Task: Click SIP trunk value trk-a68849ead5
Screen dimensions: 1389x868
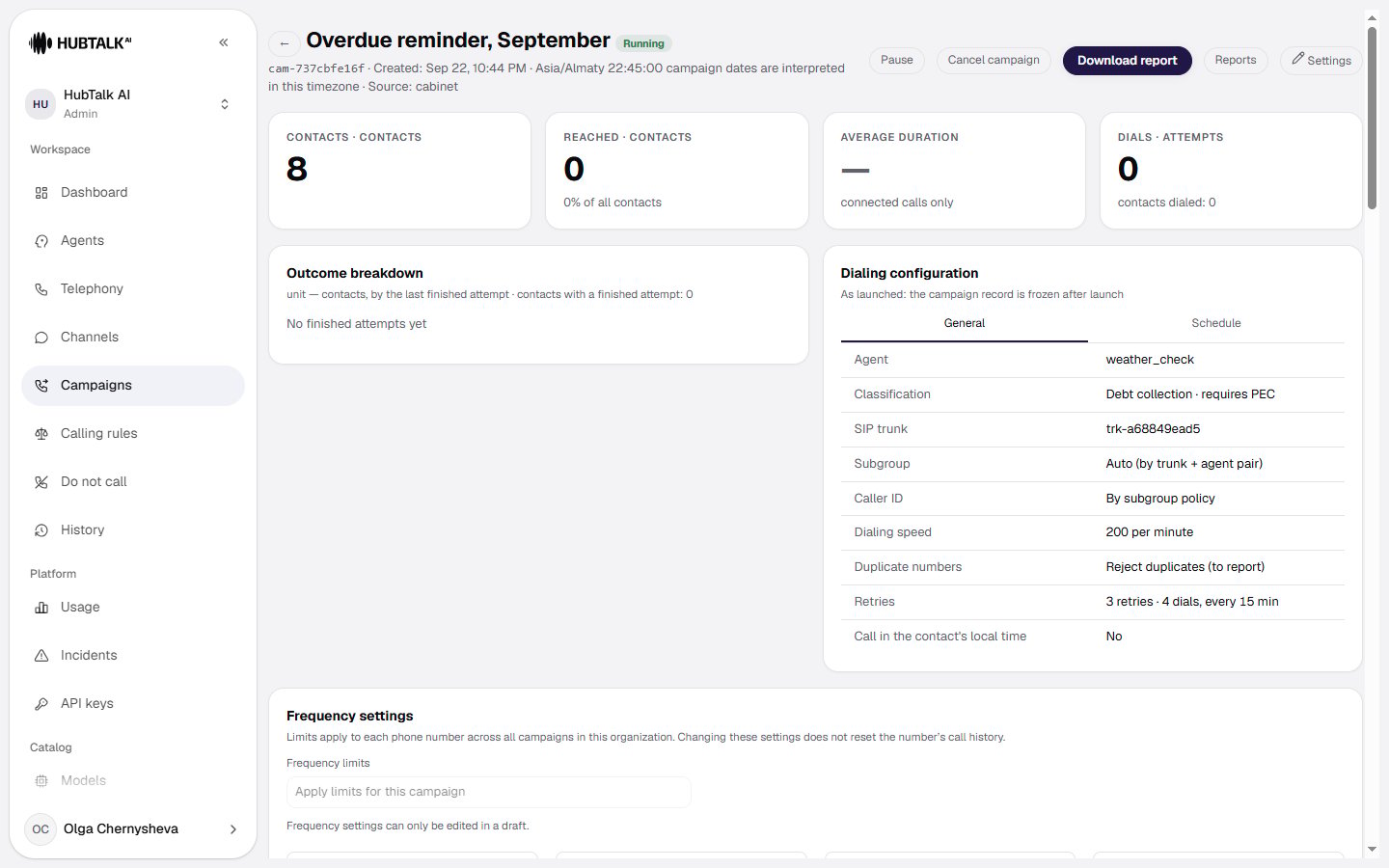Action: [x=1153, y=429]
